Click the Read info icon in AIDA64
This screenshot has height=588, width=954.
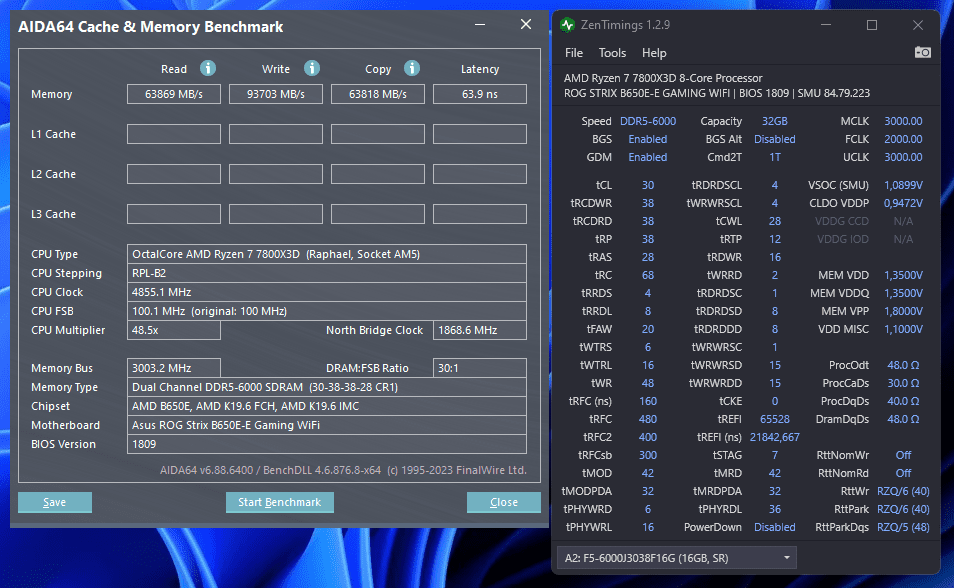coord(207,68)
